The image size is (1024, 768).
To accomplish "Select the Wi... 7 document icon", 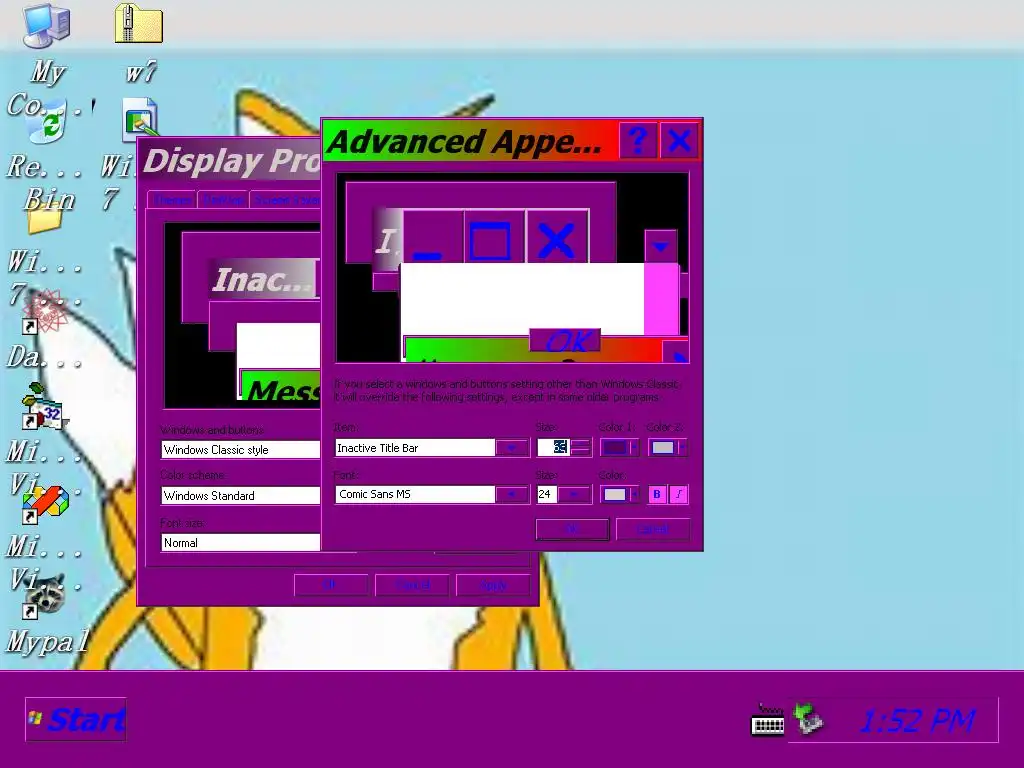I will (x=140, y=119).
